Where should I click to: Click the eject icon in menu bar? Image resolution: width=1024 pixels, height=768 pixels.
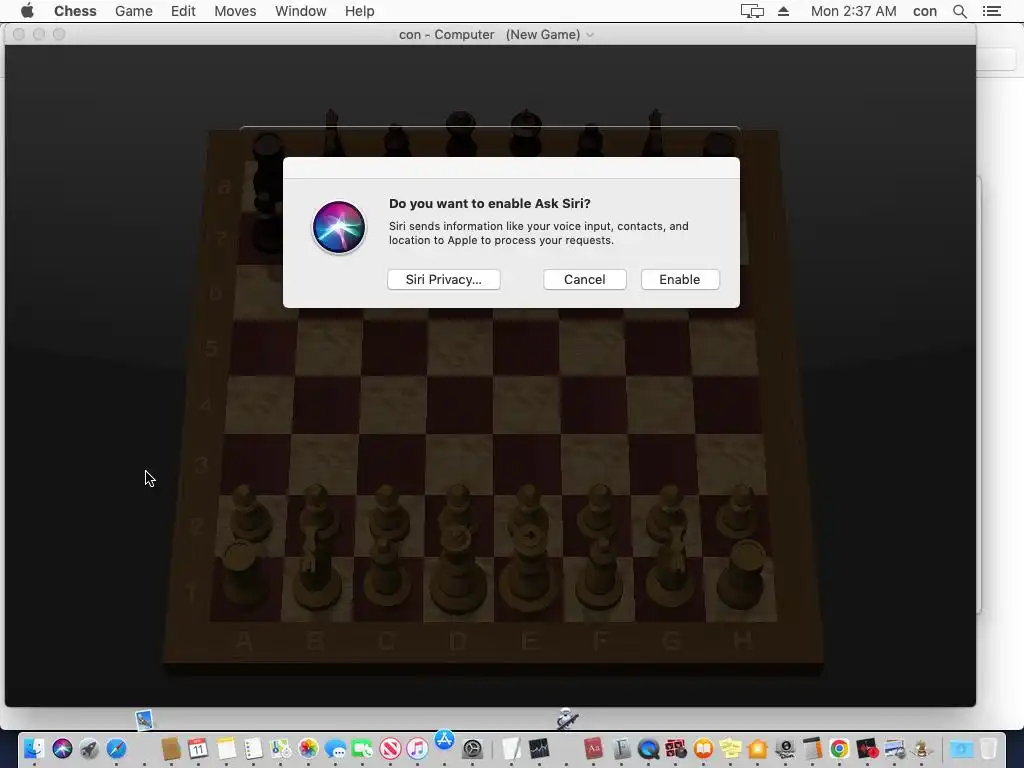[784, 11]
